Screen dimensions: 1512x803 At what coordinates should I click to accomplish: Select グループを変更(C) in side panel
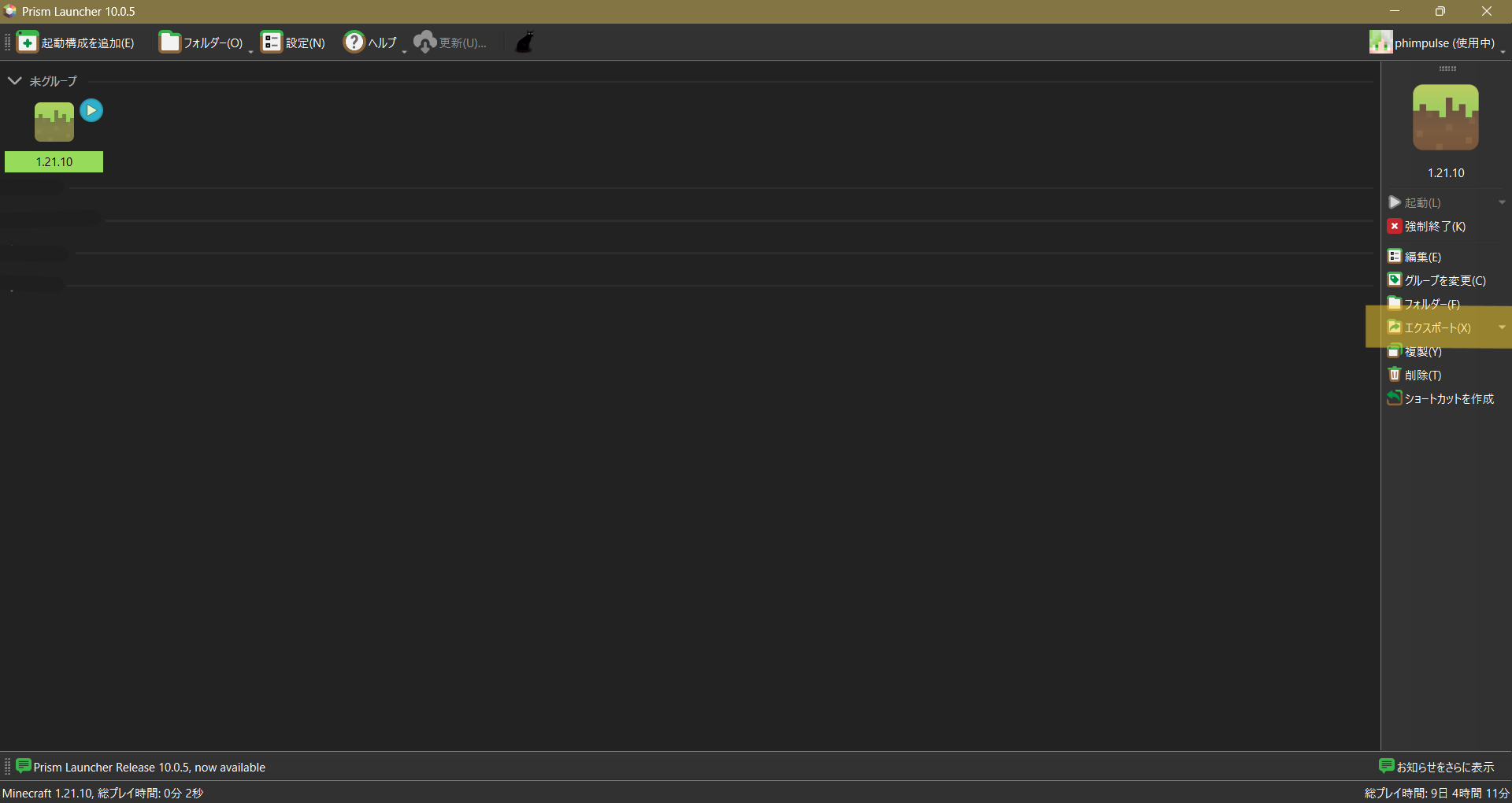1444,280
